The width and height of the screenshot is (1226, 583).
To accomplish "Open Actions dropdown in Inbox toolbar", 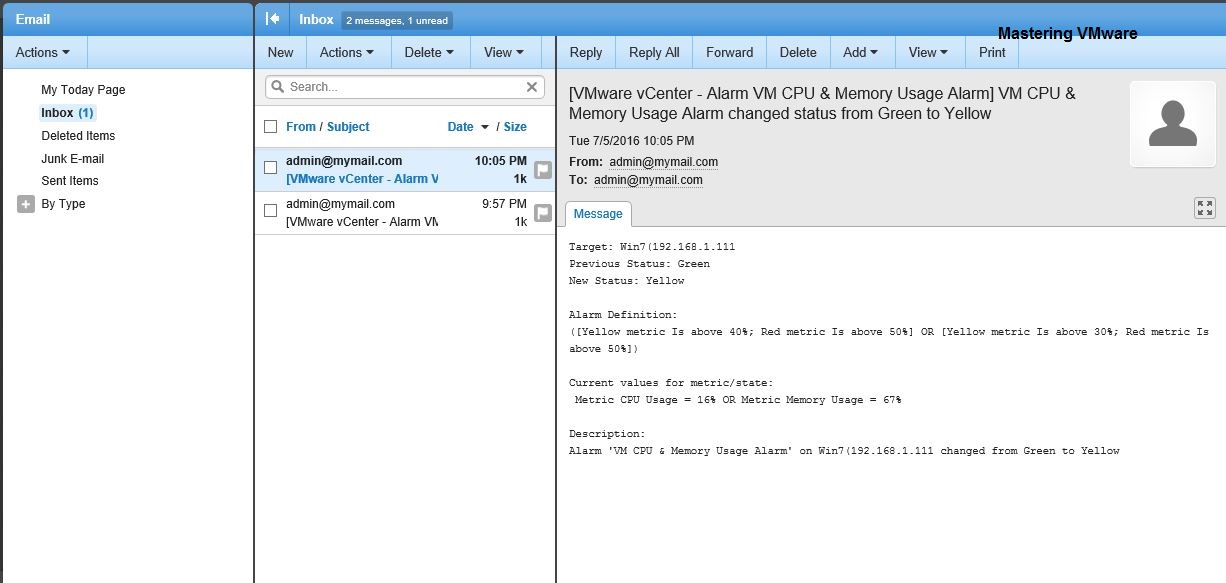I will tap(347, 52).
